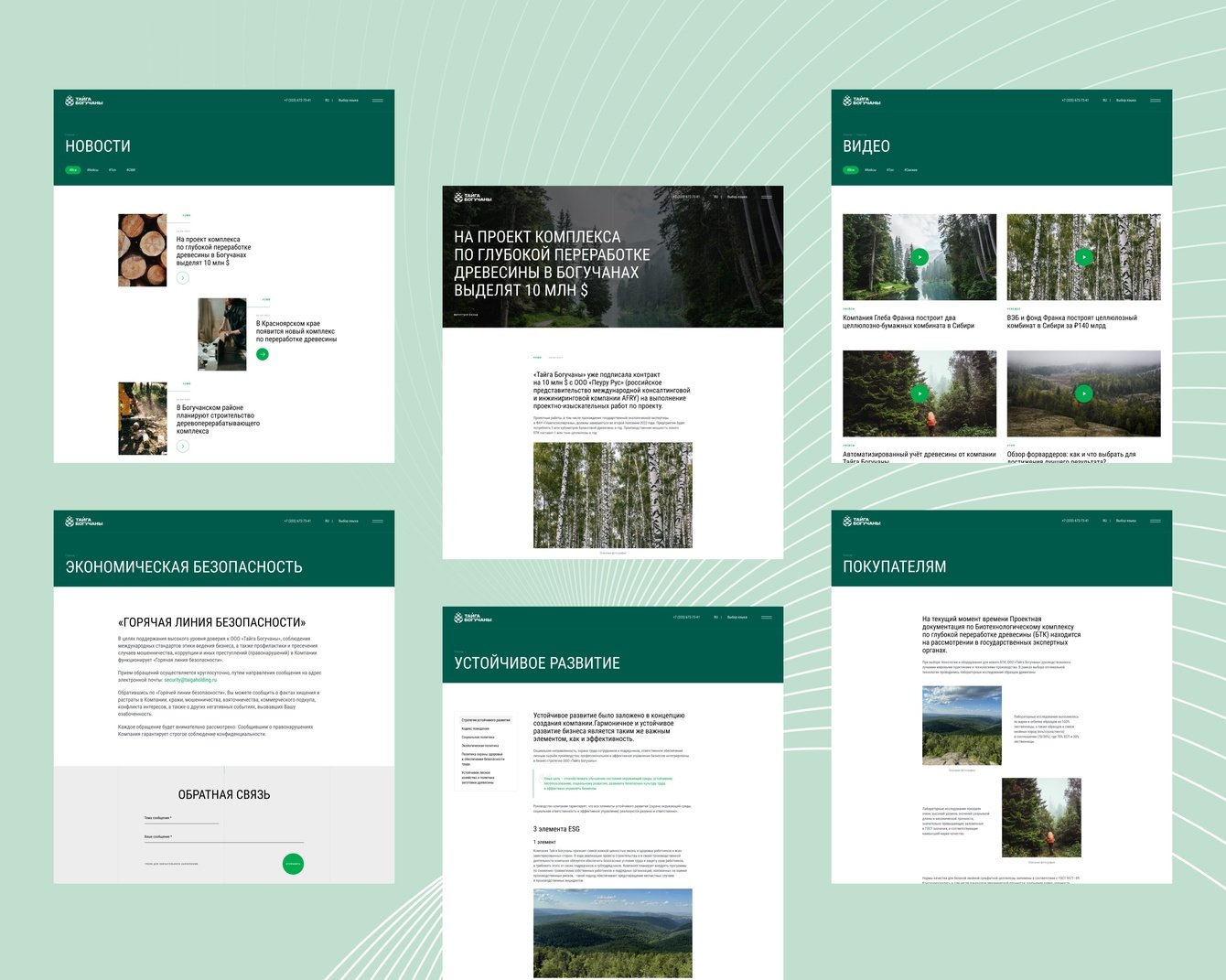Select the '#Все' filter on Новости page
This screenshot has height=980, width=1226.
(x=73, y=169)
